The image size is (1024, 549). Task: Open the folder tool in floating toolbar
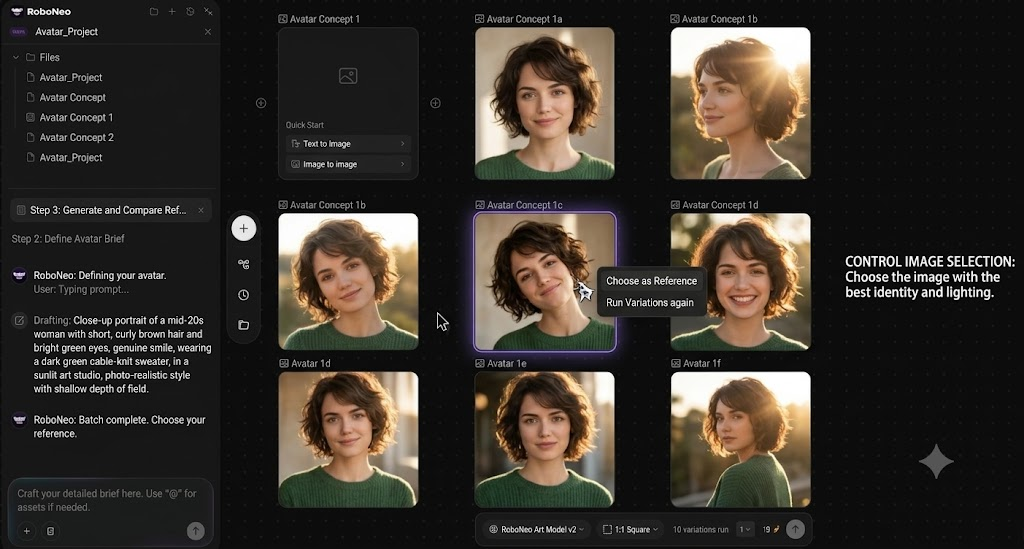point(244,325)
